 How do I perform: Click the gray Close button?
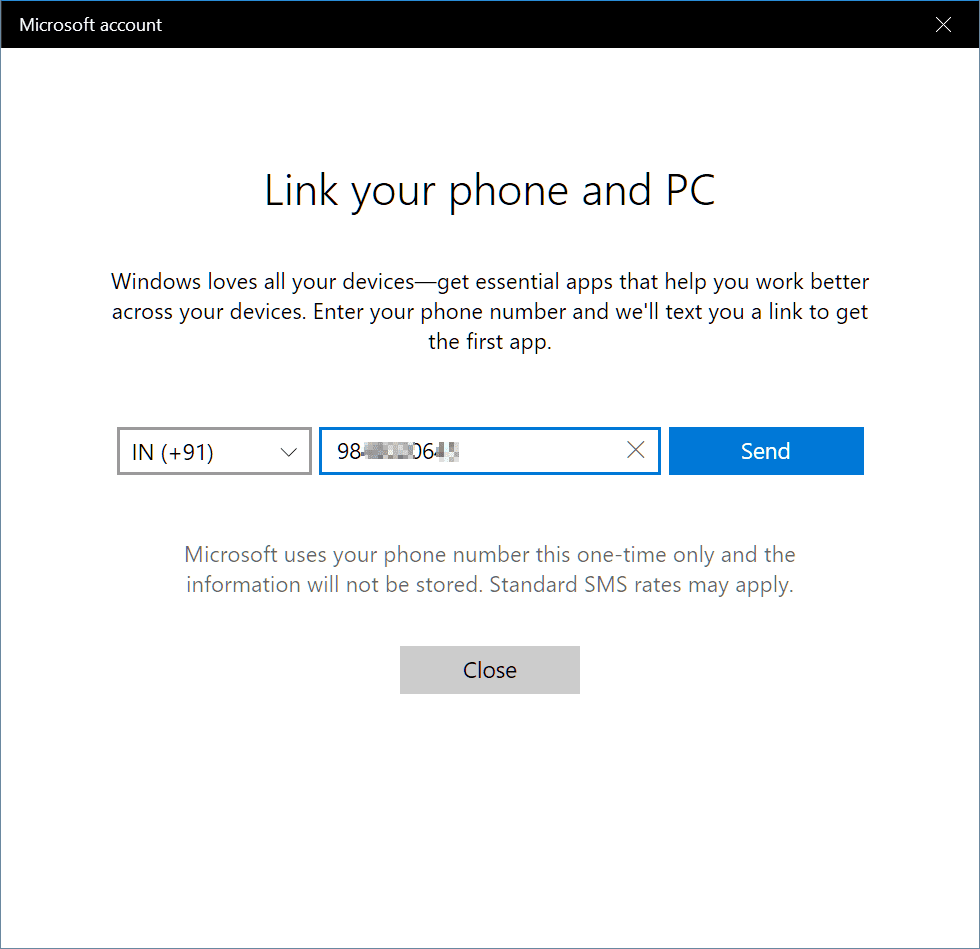pos(489,670)
